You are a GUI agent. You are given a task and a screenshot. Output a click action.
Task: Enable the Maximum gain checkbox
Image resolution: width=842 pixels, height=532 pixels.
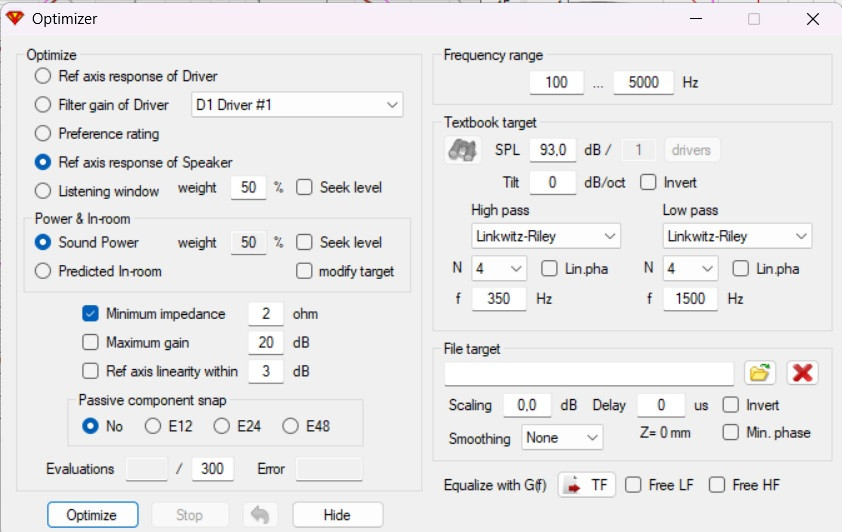coord(90,342)
